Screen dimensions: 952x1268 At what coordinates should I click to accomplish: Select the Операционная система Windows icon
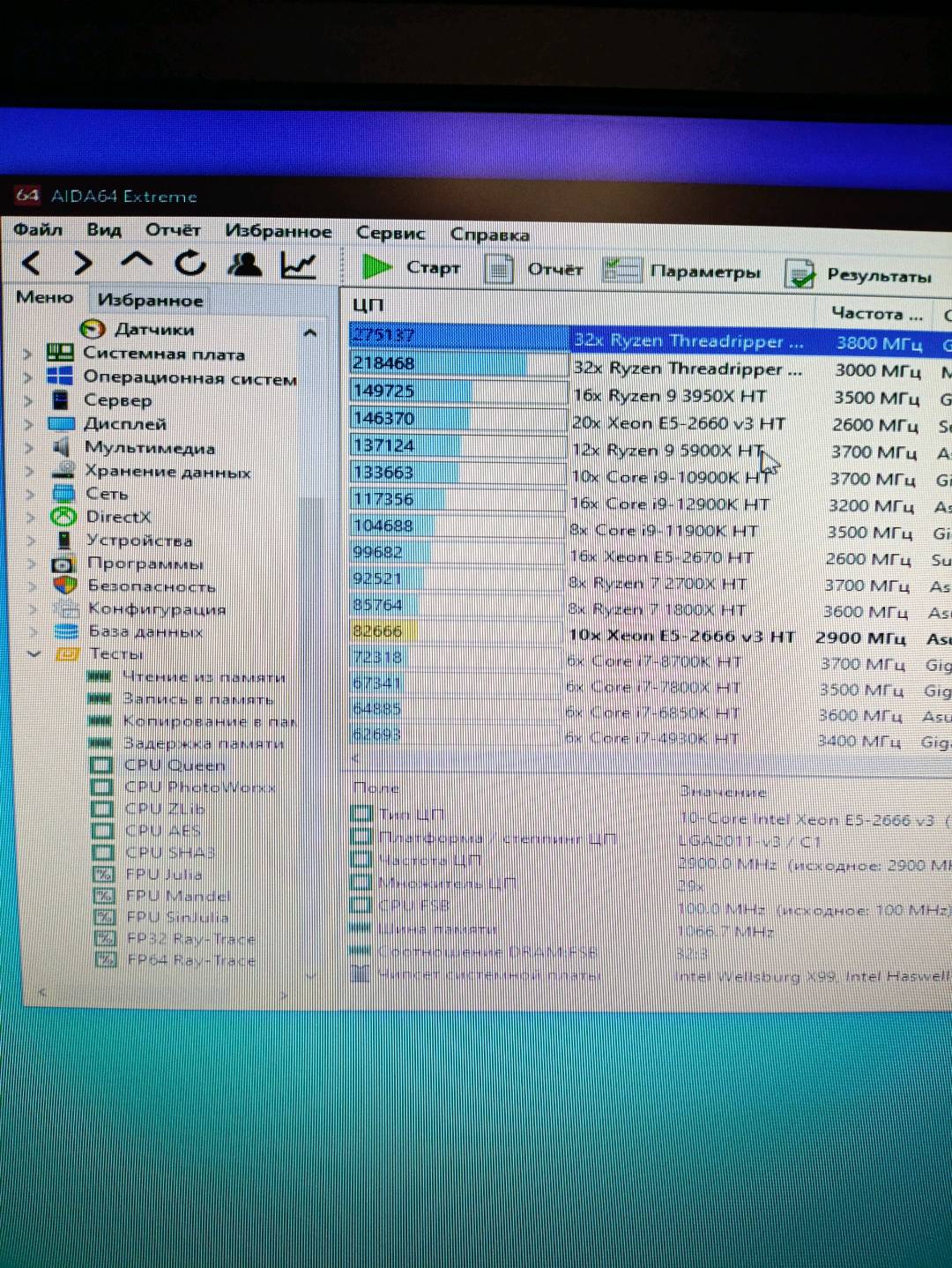pos(60,377)
